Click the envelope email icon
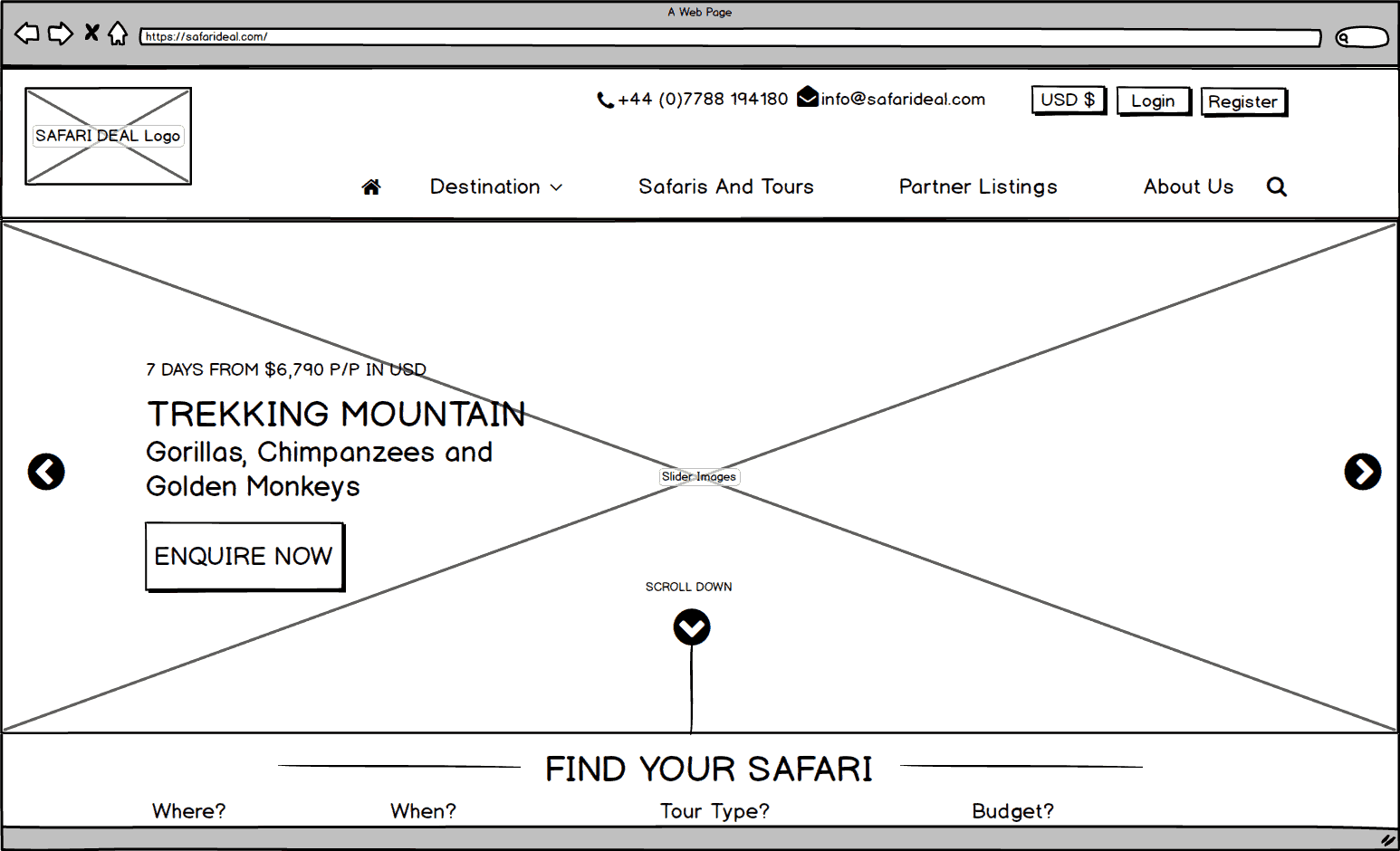 [x=808, y=97]
